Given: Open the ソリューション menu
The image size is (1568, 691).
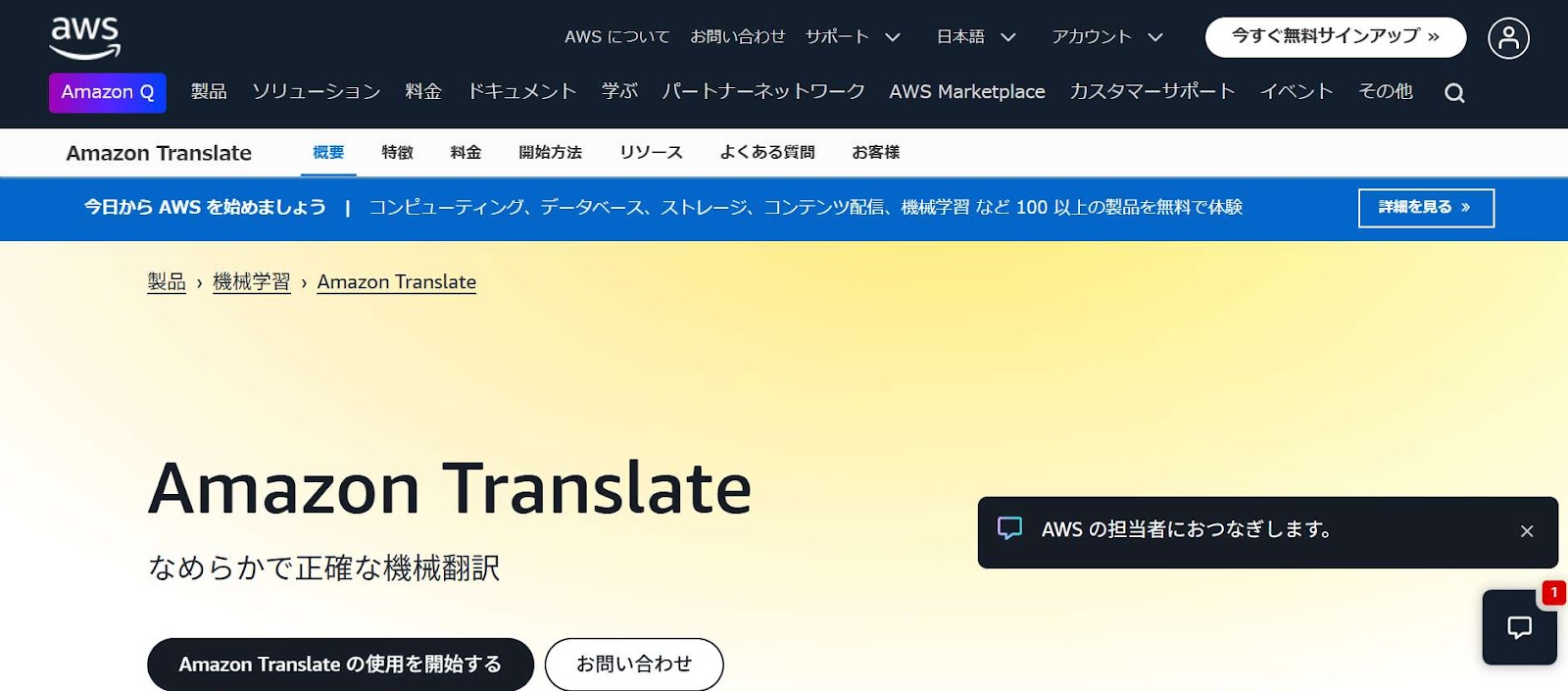Looking at the screenshot, I should (x=317, y=92).
